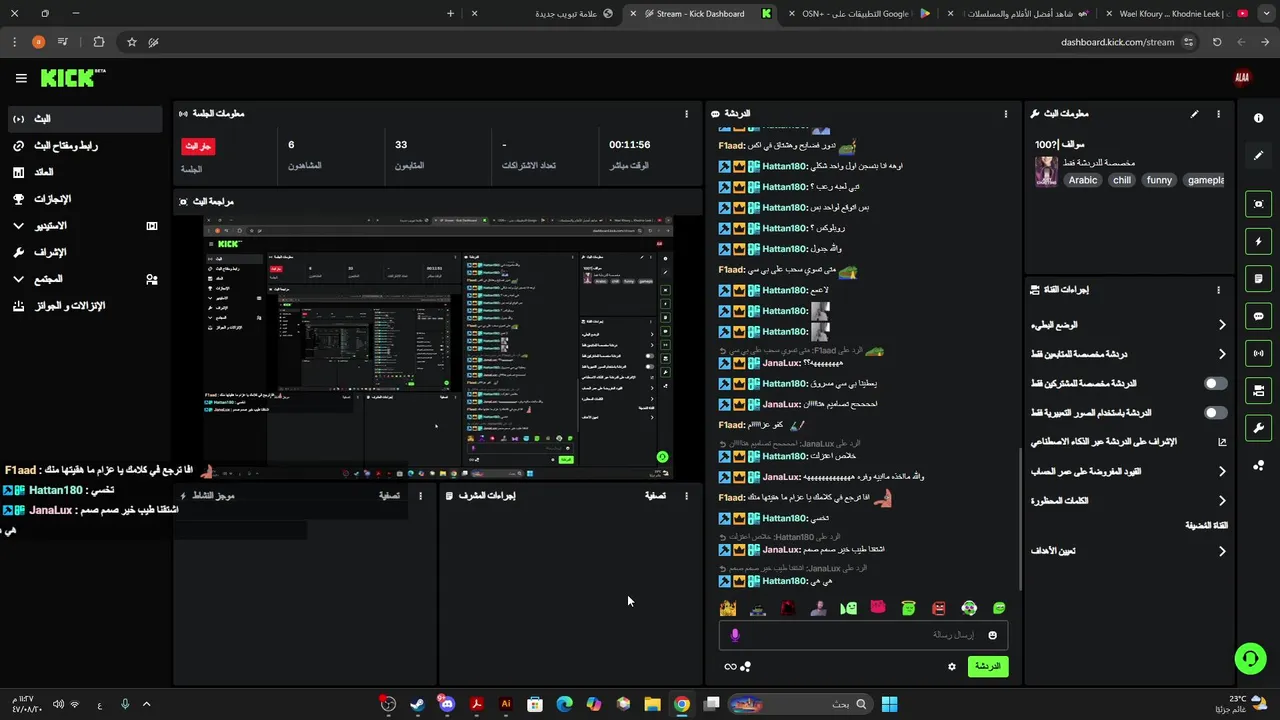Click the infinity icon below chat input
Screen dimensions: 1280x720
click(x=730, y=667)
